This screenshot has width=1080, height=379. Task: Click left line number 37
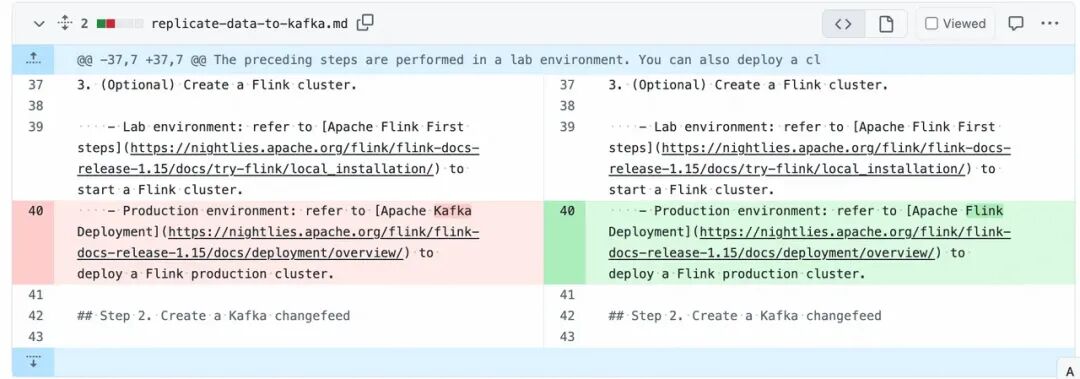35,85
